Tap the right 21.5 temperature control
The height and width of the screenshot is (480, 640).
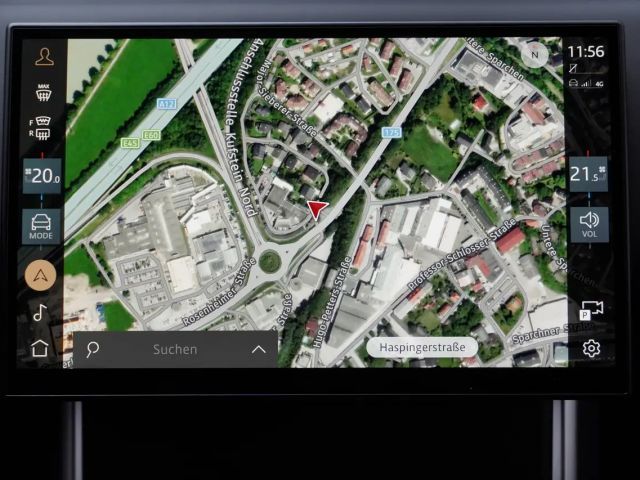pyautogui.click(x=588, y=174)
